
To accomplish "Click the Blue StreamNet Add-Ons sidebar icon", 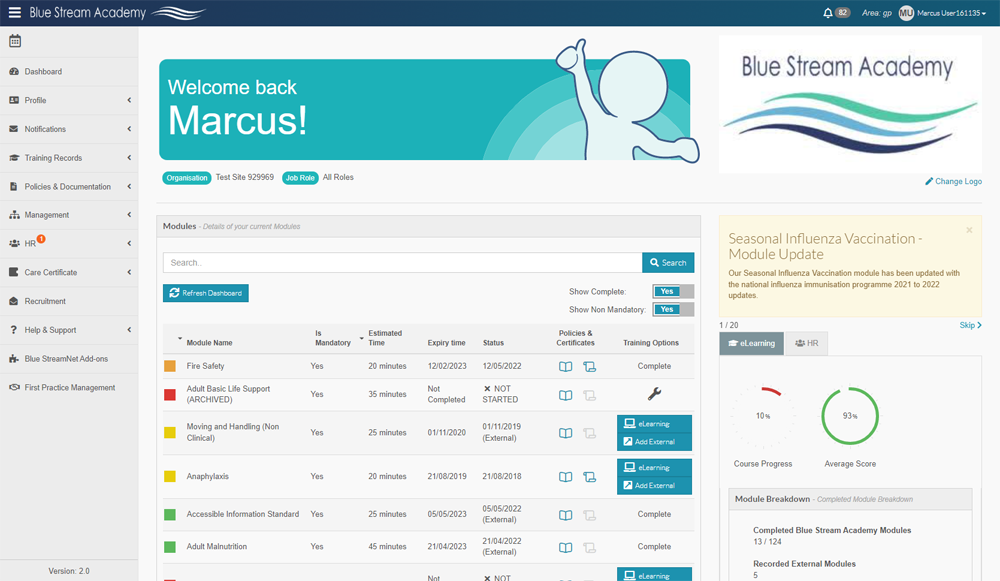I will coord(16,358).
